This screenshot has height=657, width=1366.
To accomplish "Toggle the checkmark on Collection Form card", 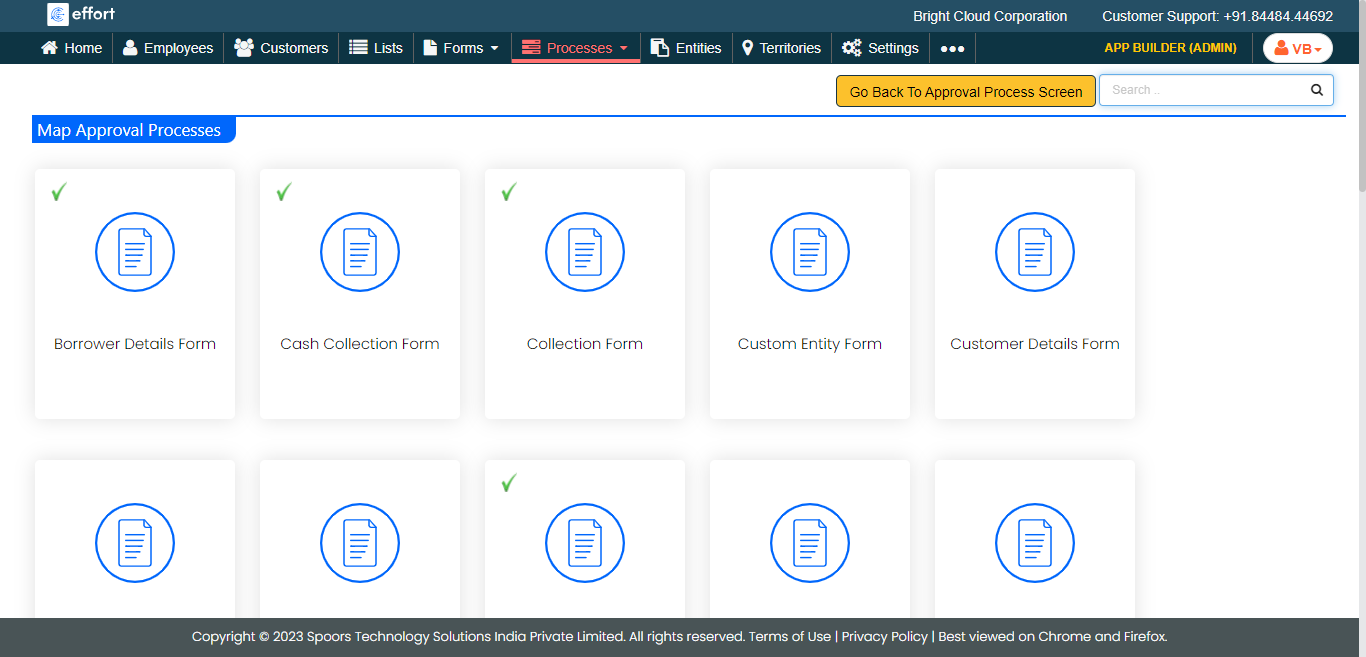I will 509,192.
